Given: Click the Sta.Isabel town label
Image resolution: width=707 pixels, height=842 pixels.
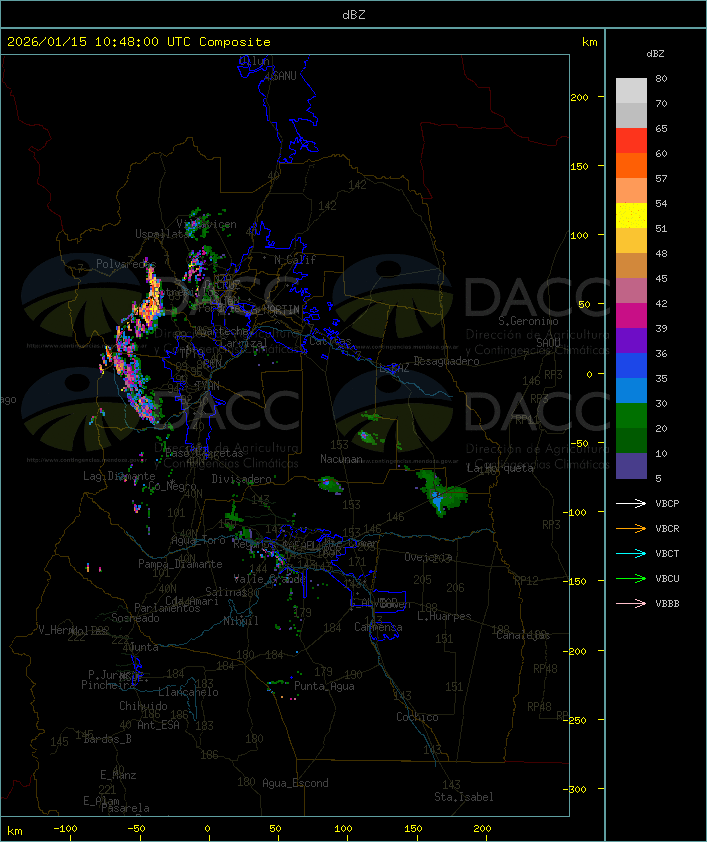Looking at the screenshot, I should 463,797.
